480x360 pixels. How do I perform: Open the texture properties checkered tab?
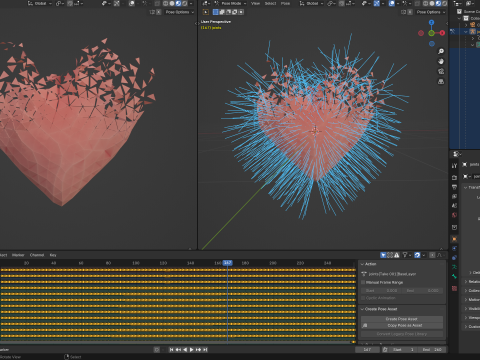point(454,288)
